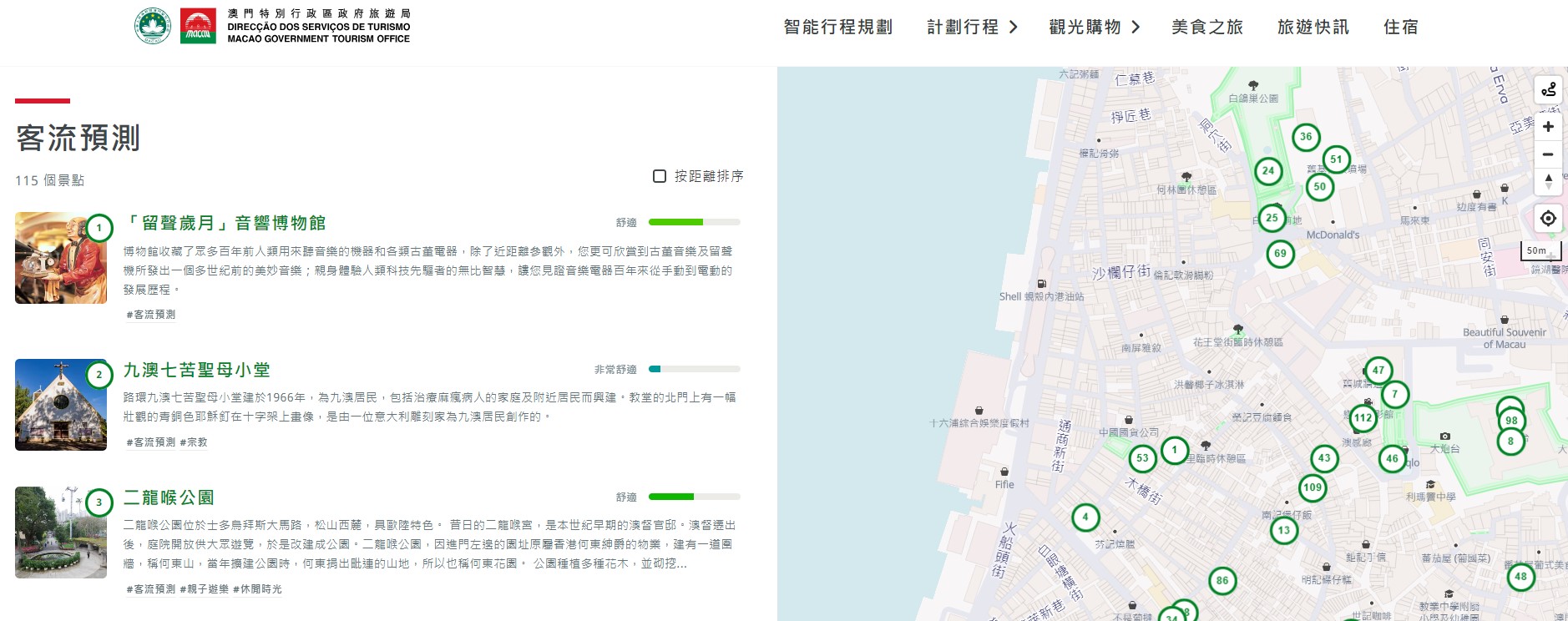The height and width of the screenshot is (621, 1568).
Task: Click the #親子遊樂 tag under 二龍喉公園
Action: pyautogui.click(x=204, y=589)
